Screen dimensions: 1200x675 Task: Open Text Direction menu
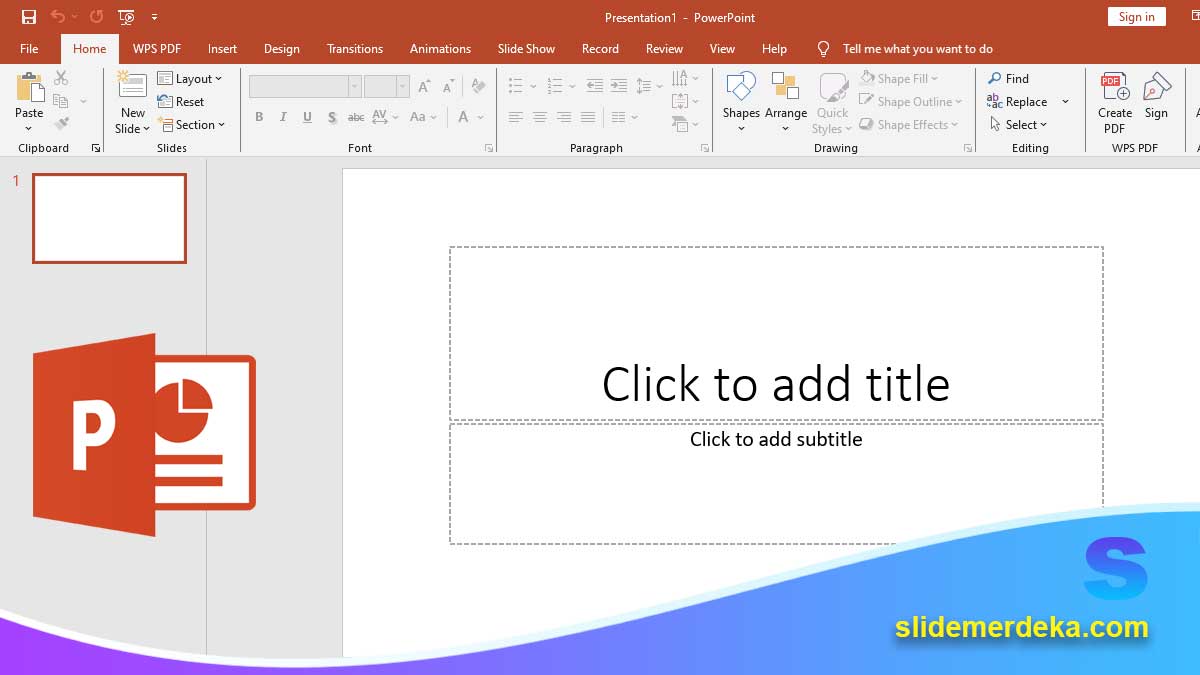[x=685, y=78]
